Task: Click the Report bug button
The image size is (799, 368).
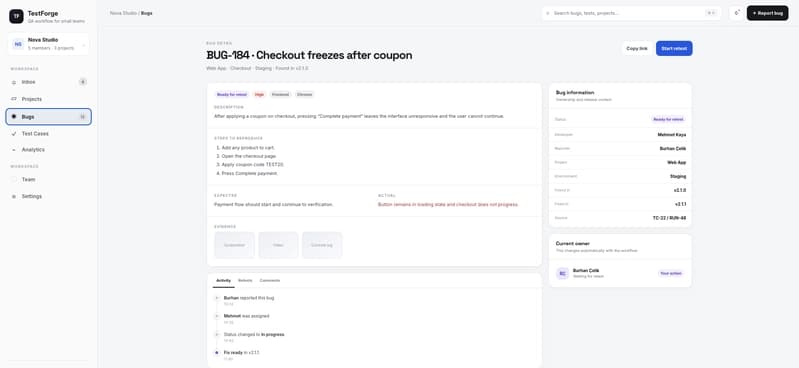Action: tap(767, 13)
